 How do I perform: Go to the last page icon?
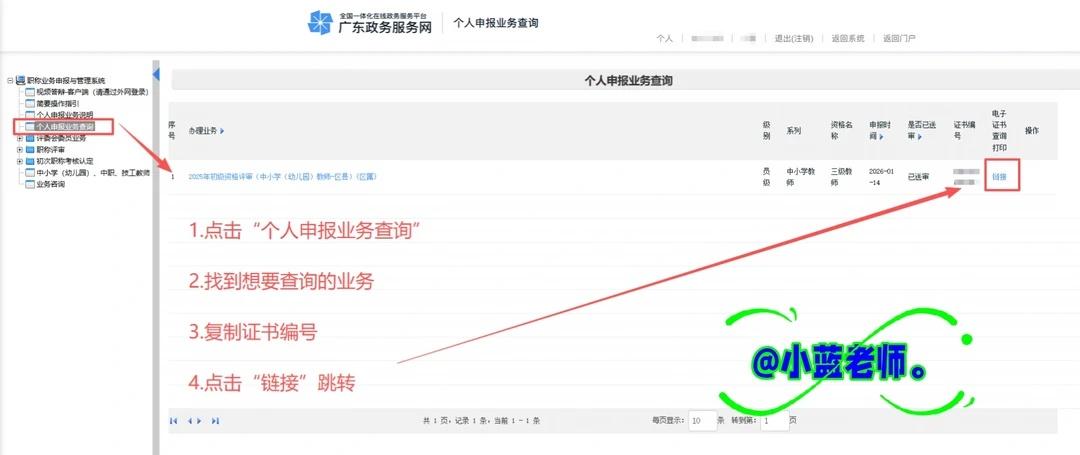[x=216, y=421]
